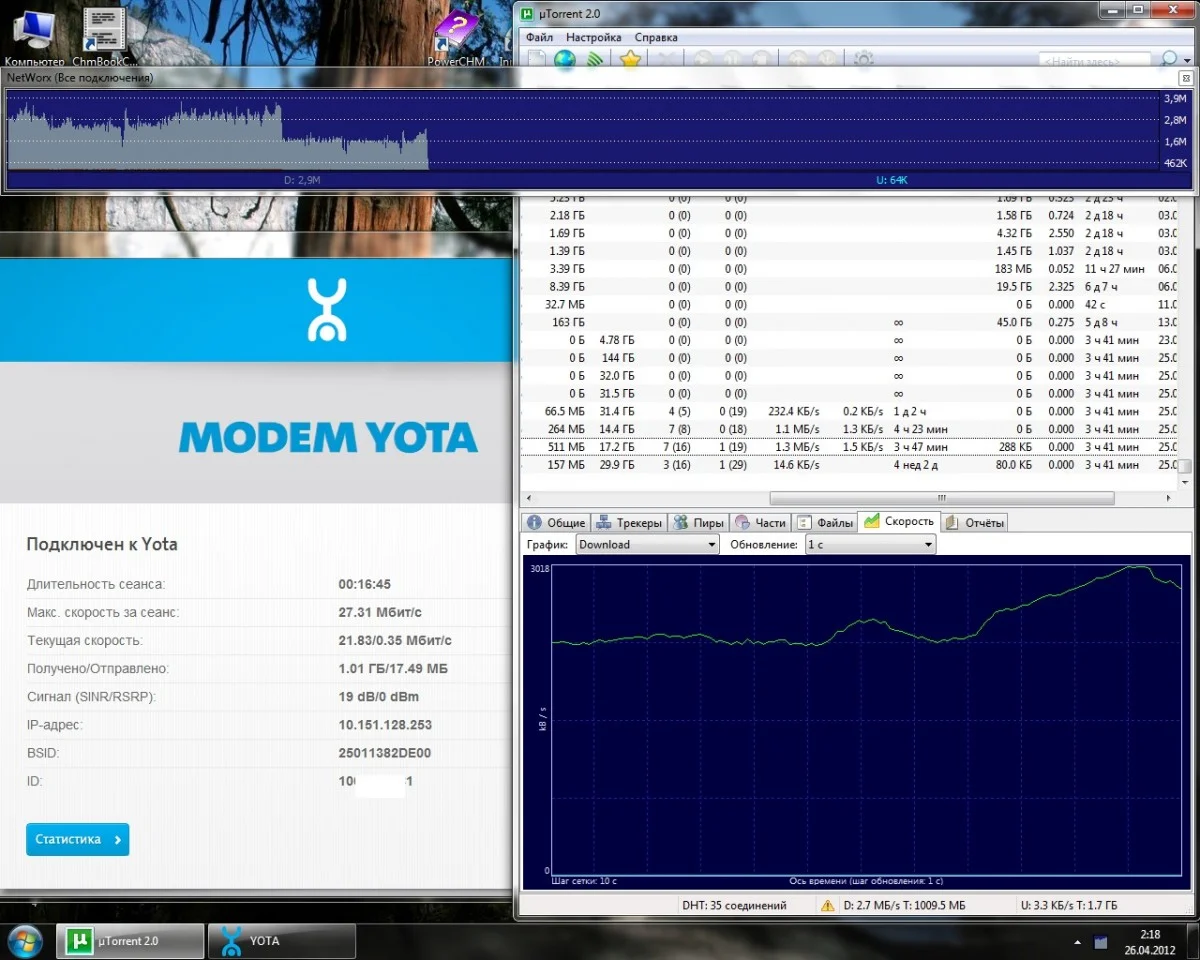
Task: Close the NetWorx graph window
Action: [x=1186, y=77]
